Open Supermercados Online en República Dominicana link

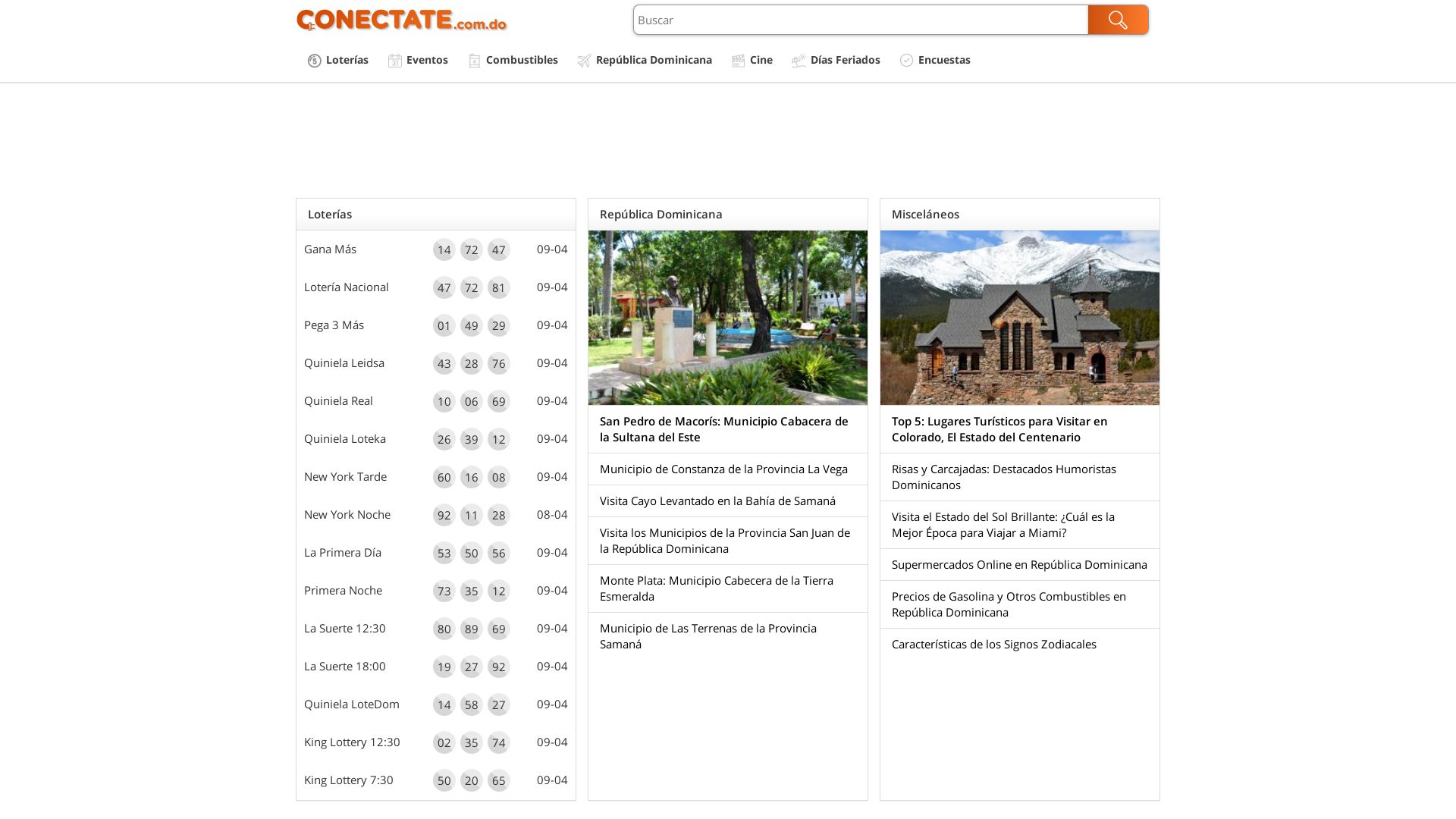(1019, 565)
